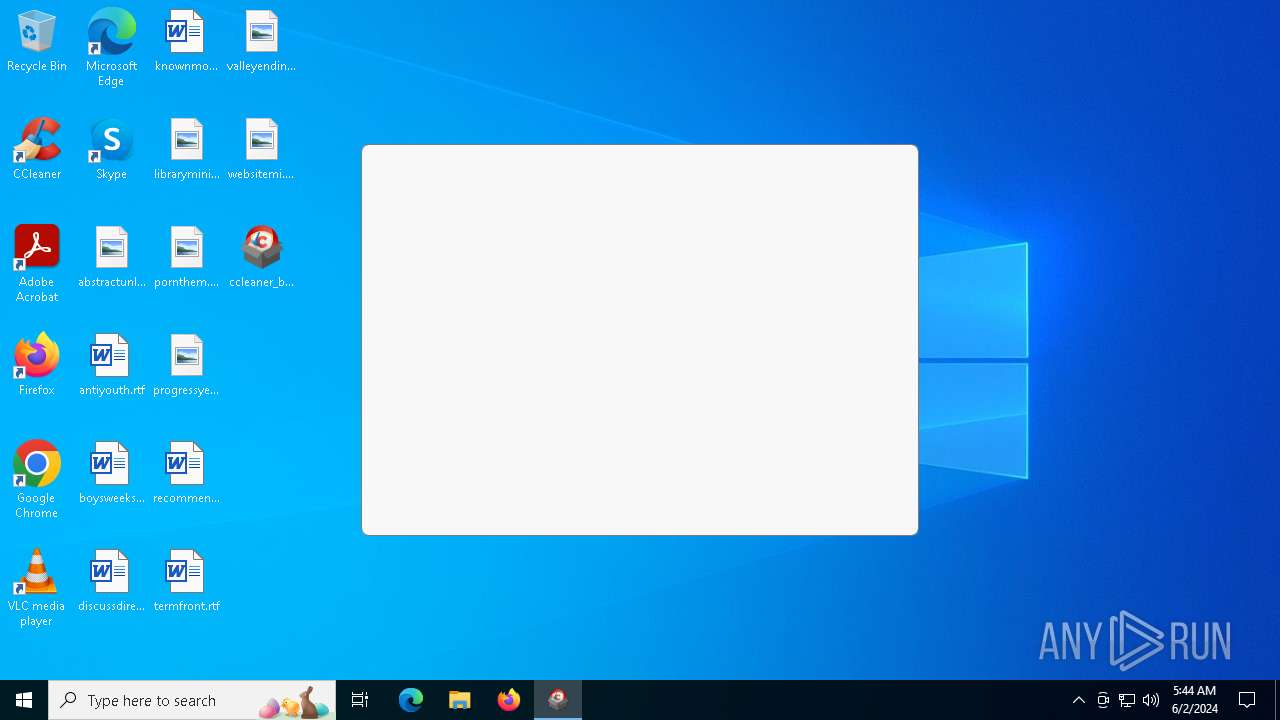Select the antiyouth.rtf document
1280x720 pixels.
pos(111,366)
